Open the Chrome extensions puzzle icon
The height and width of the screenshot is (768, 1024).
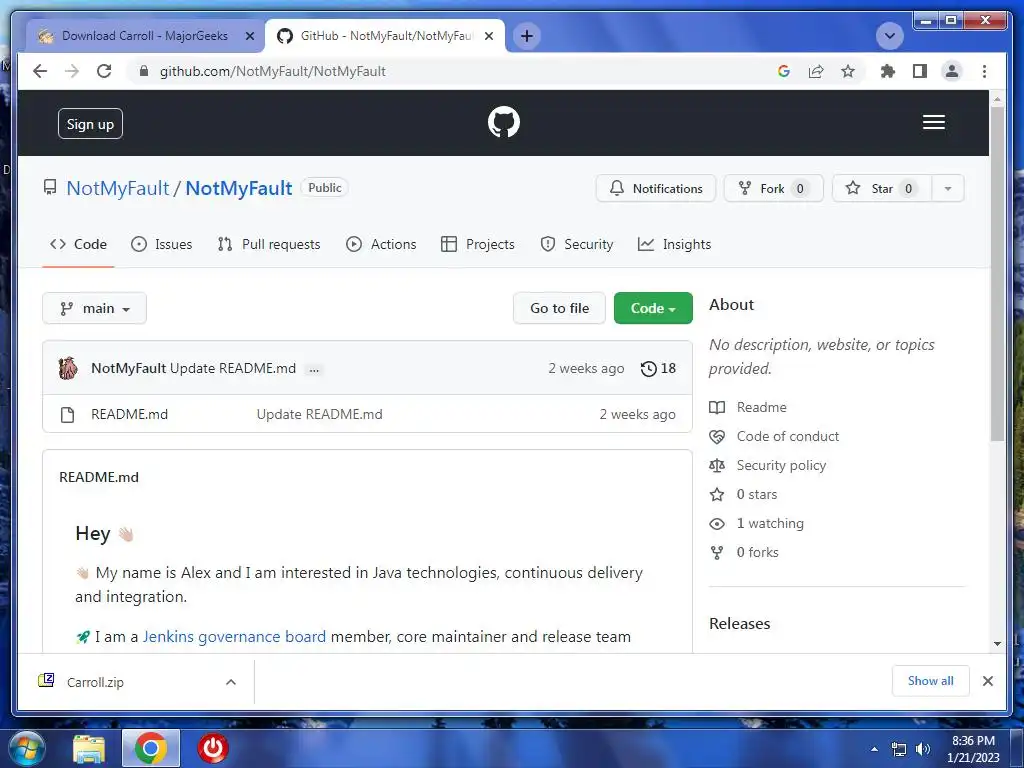[x=888, y=71]
